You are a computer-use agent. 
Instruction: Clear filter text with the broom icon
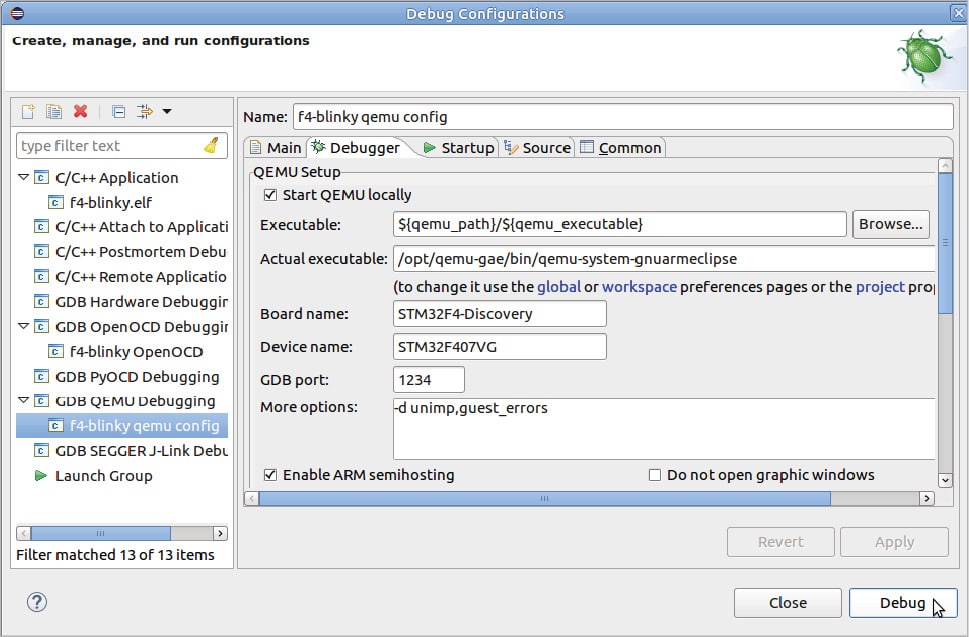(x=211, y=145)
